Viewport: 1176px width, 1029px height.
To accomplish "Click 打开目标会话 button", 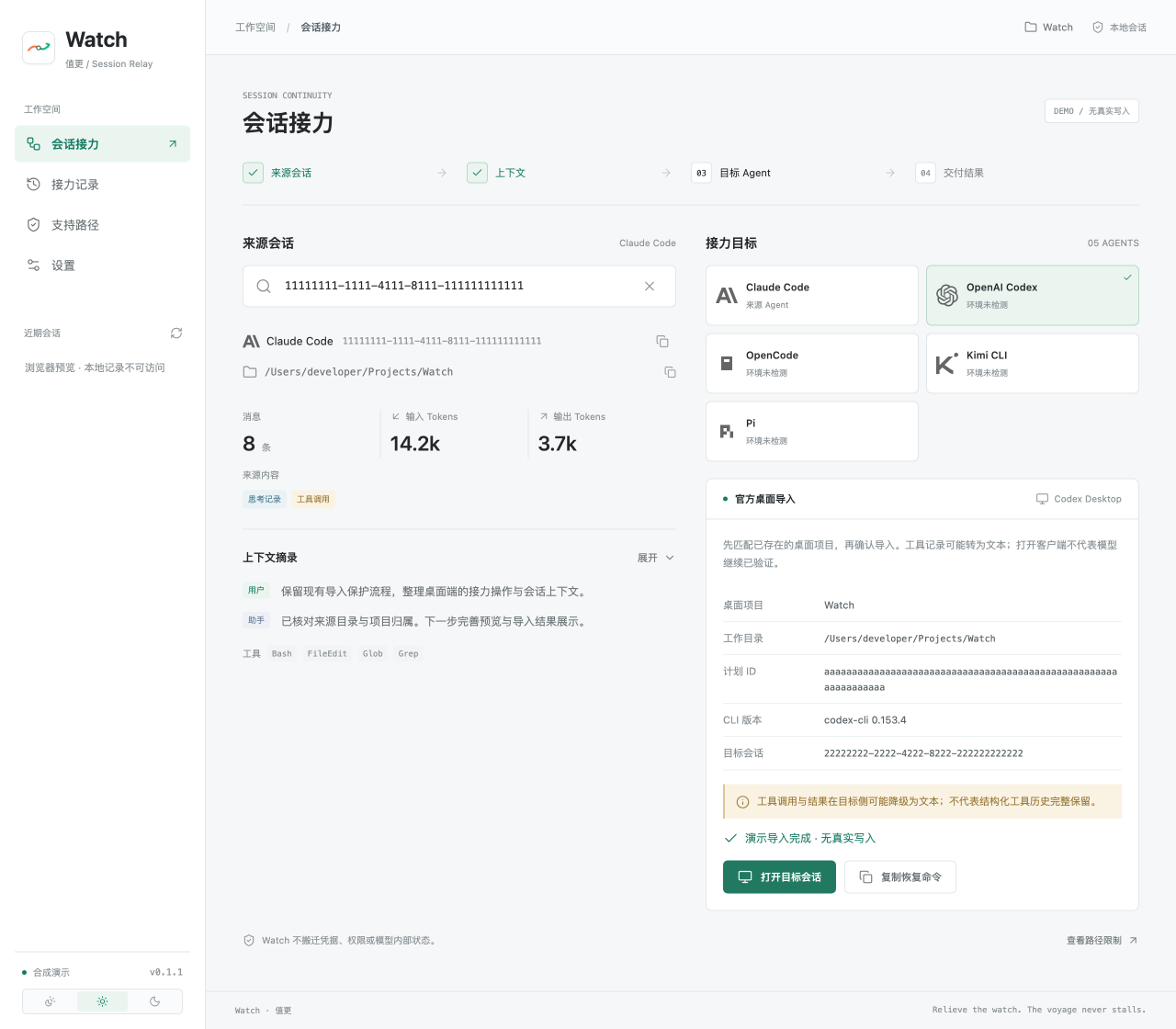I will click(x=779, y=877).
